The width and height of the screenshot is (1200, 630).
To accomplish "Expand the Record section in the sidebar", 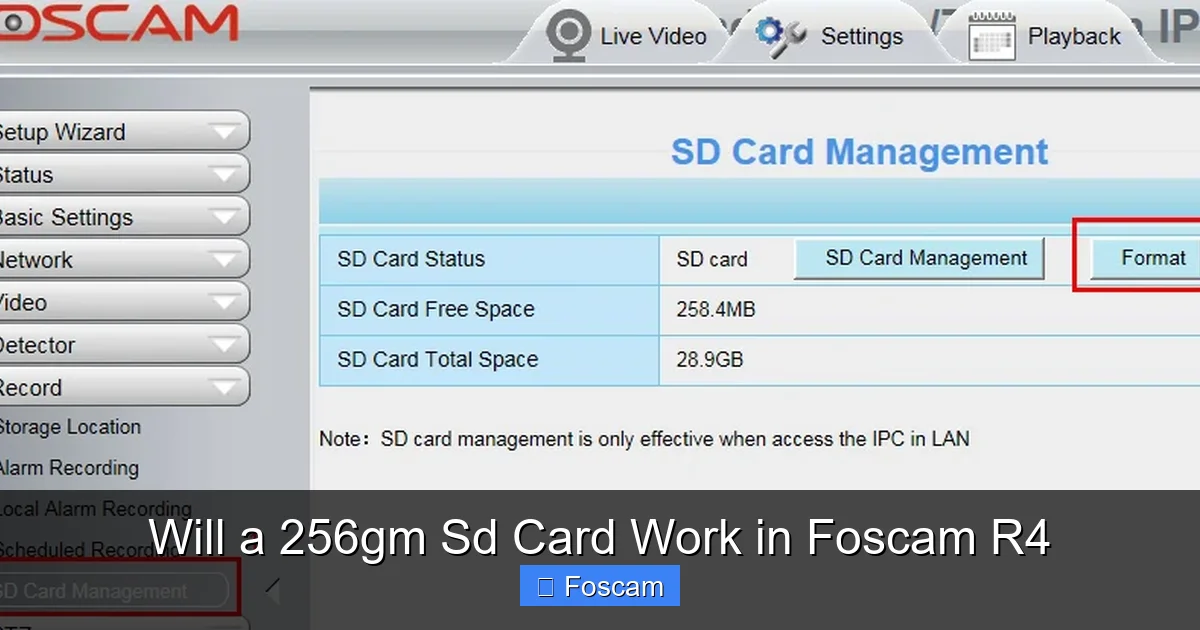I will point(120,387).
